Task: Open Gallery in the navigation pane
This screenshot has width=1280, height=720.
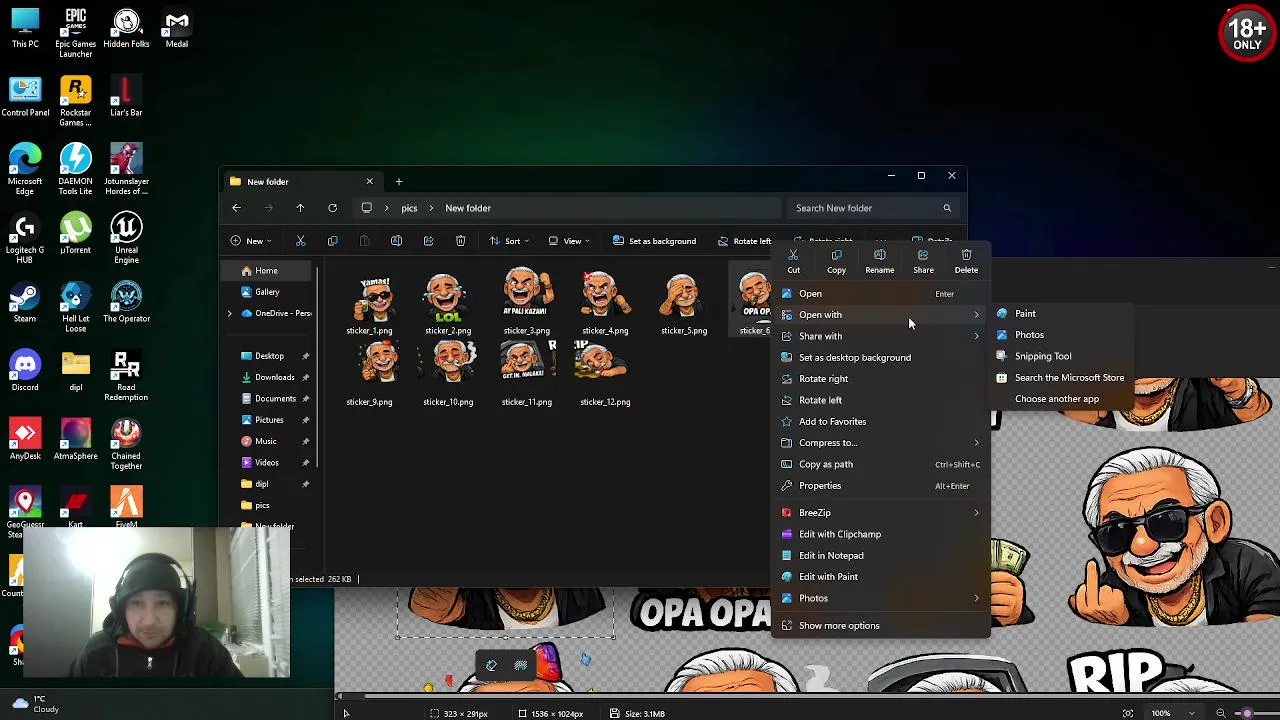Action: click(x=266, y=292)
